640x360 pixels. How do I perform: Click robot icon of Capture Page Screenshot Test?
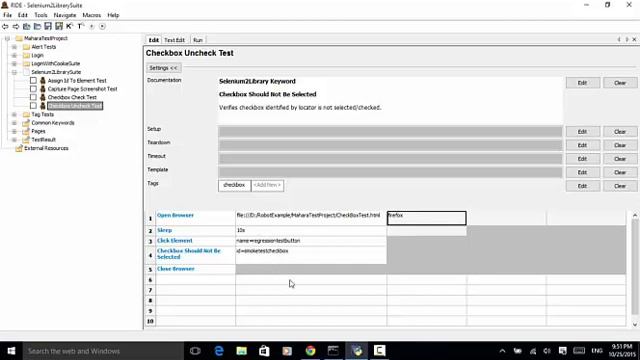[42, 89]
